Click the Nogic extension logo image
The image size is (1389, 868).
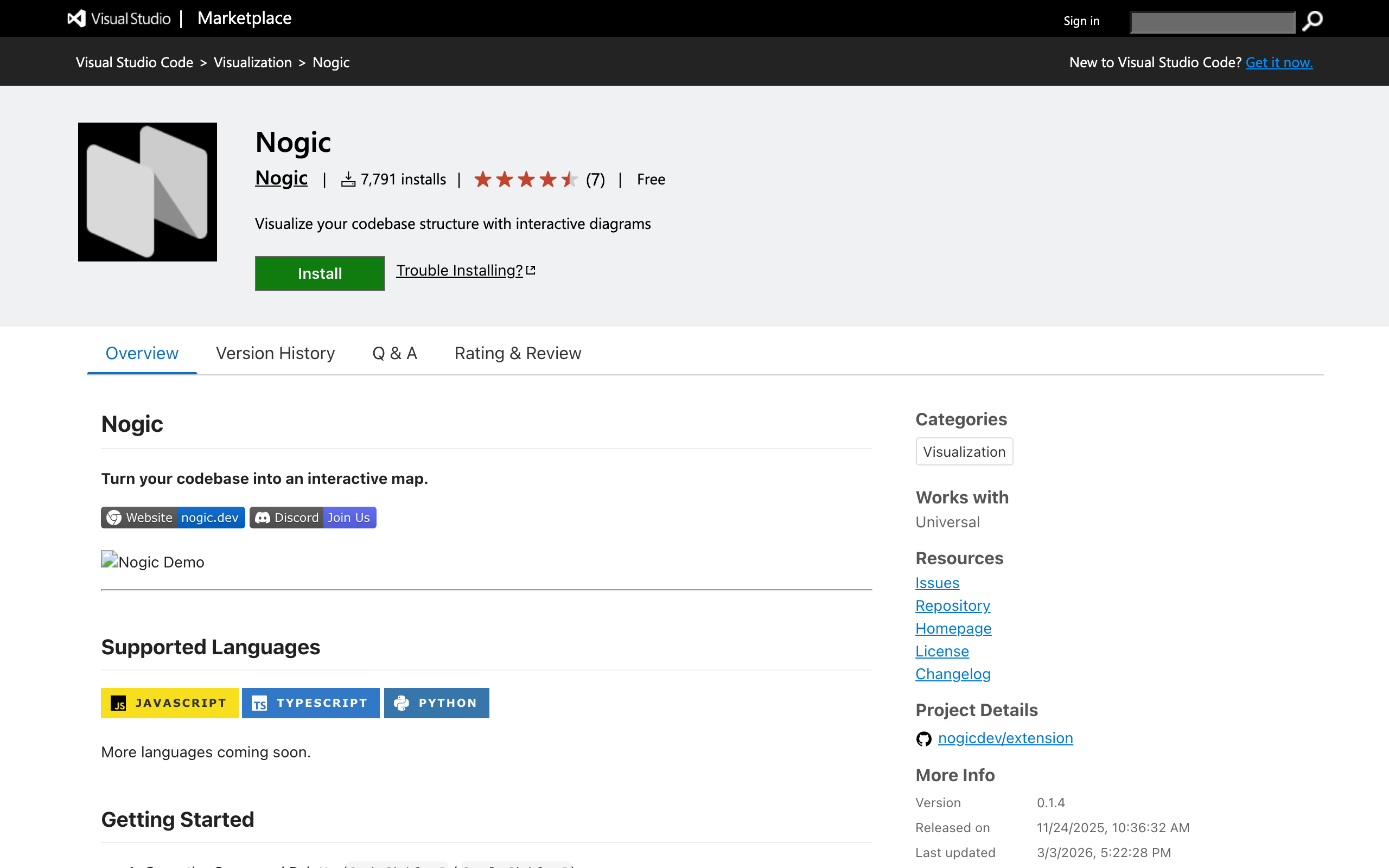[148, 192]
